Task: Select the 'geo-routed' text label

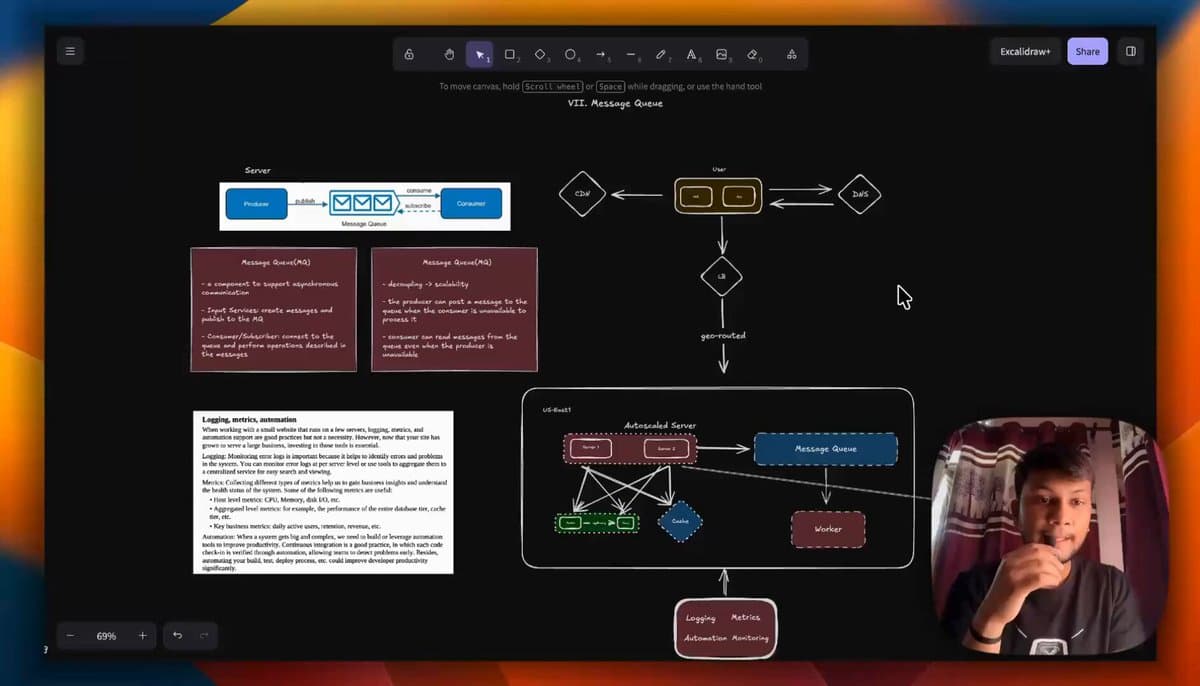Action: (x=722, y=336)
